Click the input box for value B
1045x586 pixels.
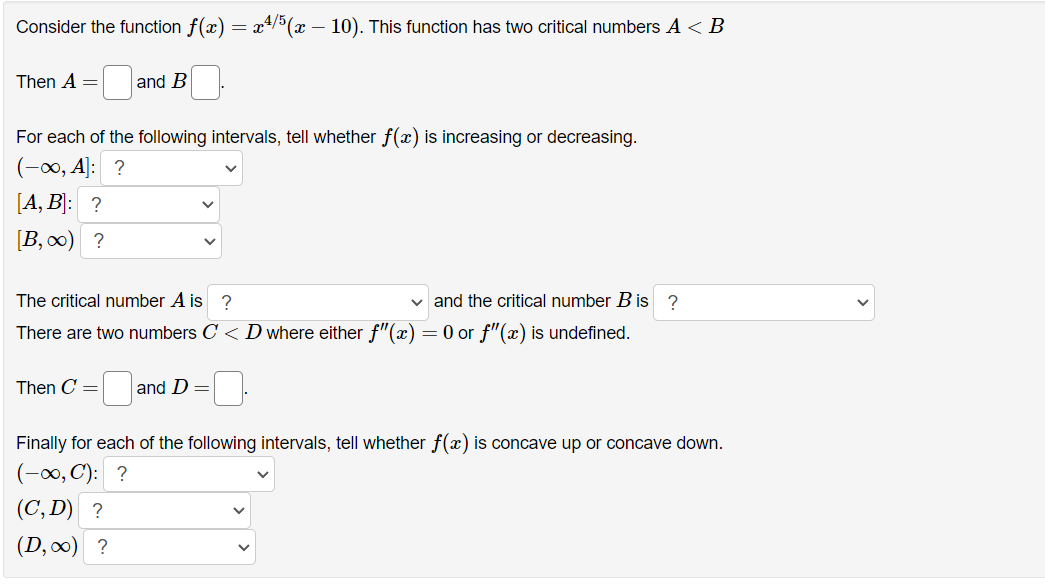coord(204,82)
